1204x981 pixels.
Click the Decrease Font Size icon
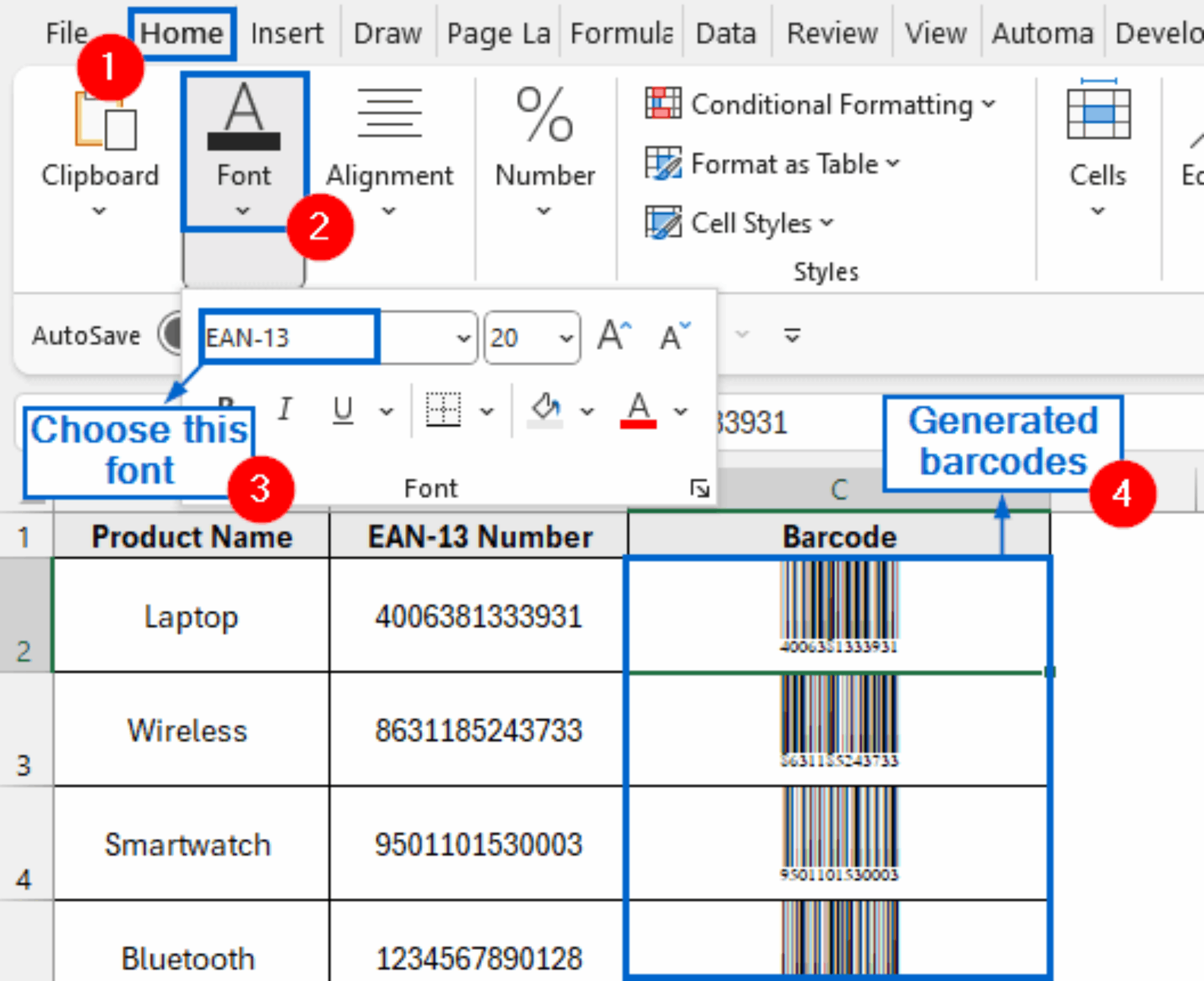pyautogui.click(x=672, y=335)
